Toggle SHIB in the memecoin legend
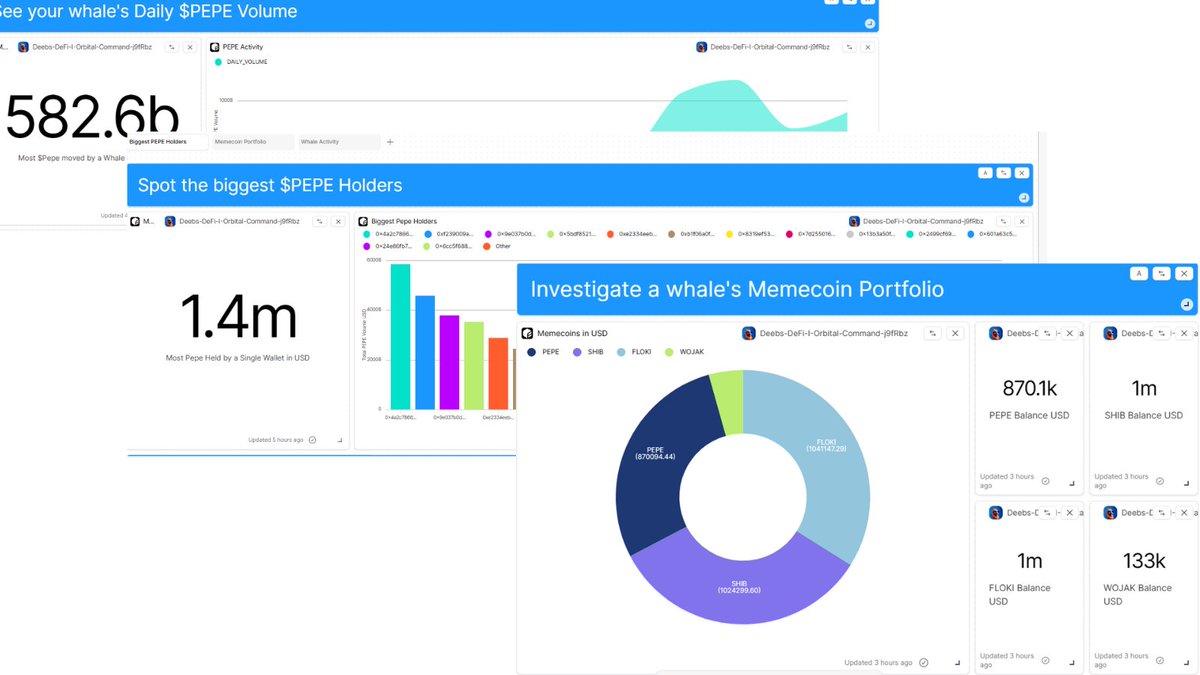 point(588,352)
